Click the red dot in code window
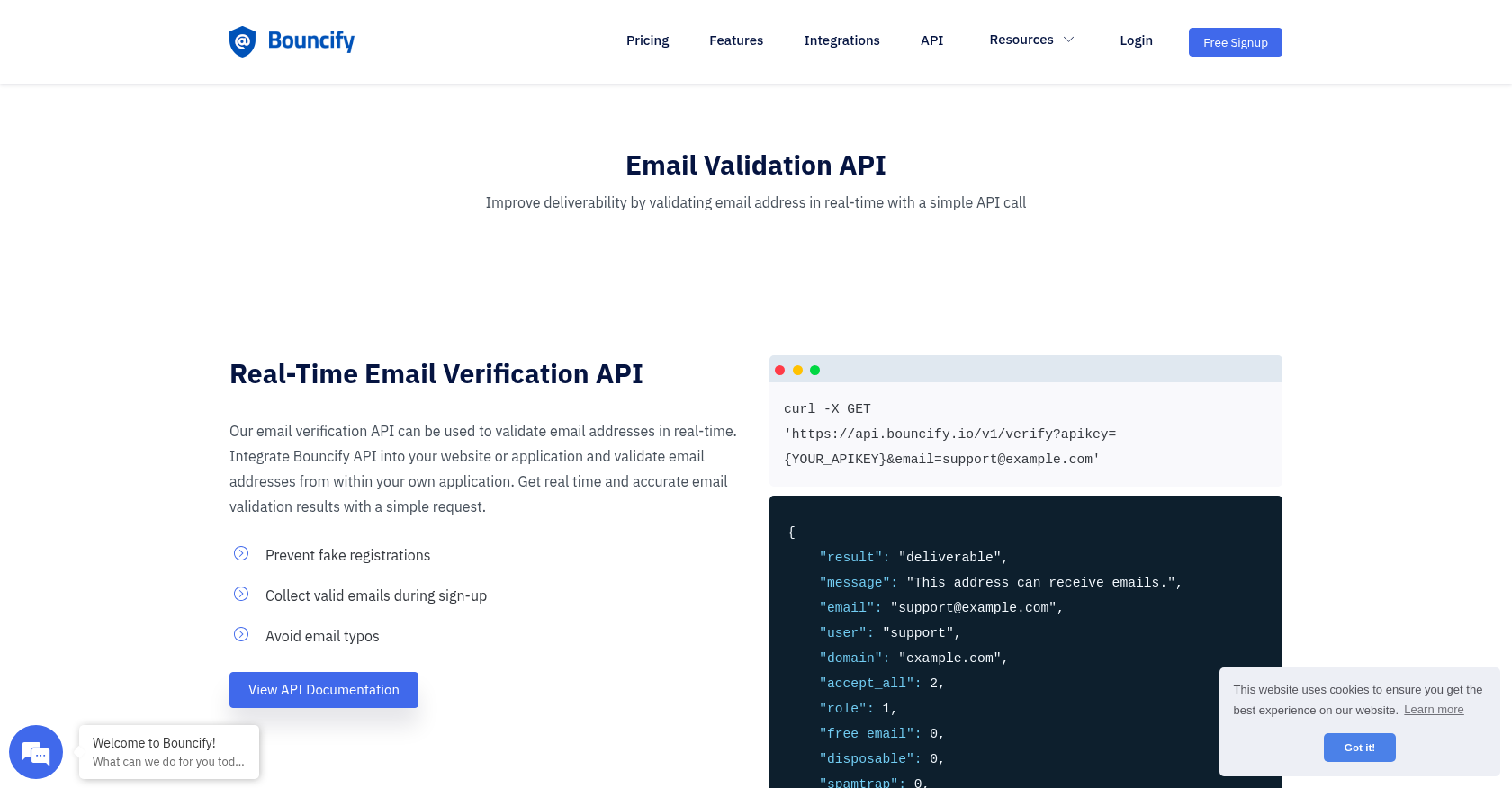 (779, 370)
